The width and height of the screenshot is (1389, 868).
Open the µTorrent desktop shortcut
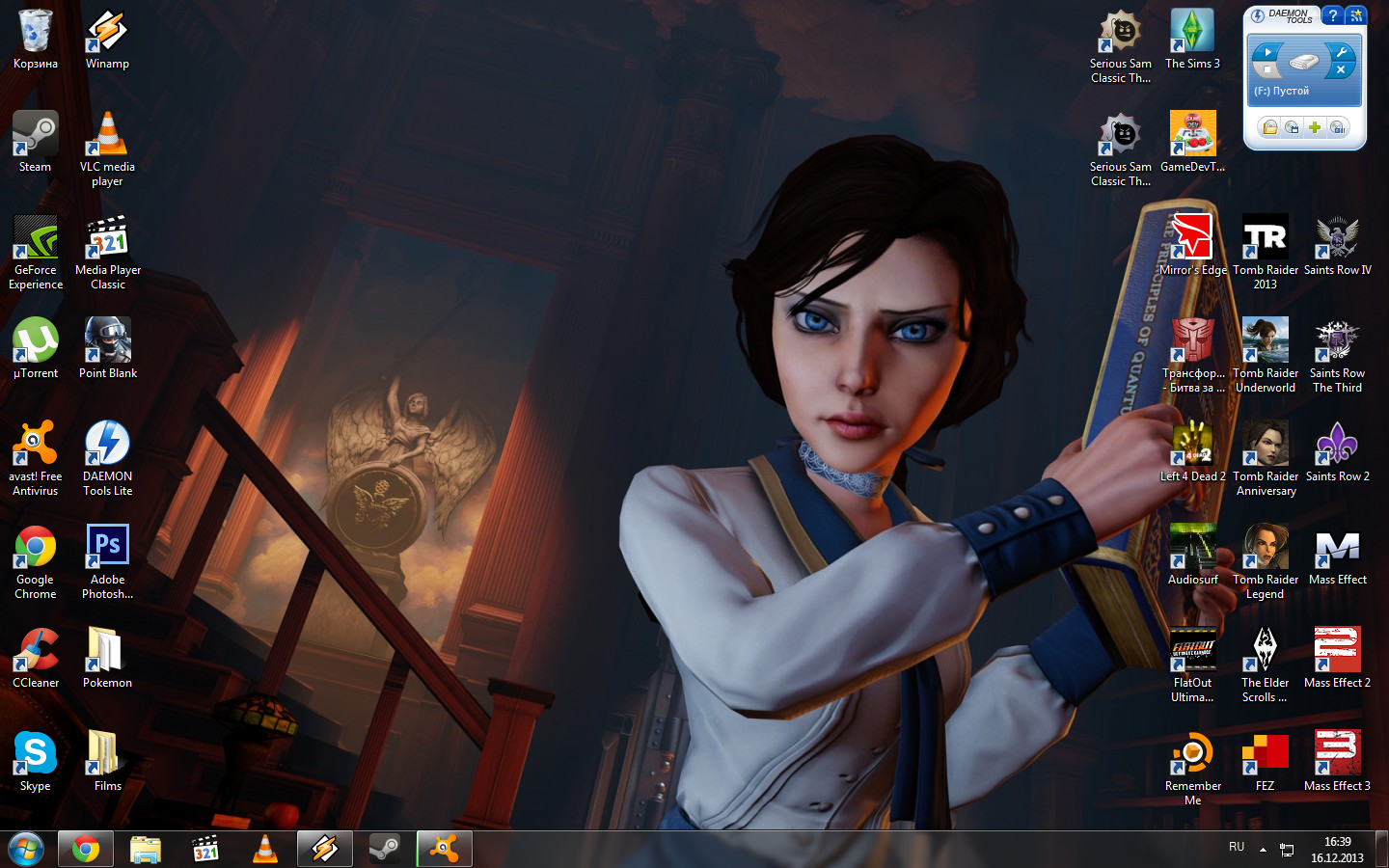(x=35, y=349)
